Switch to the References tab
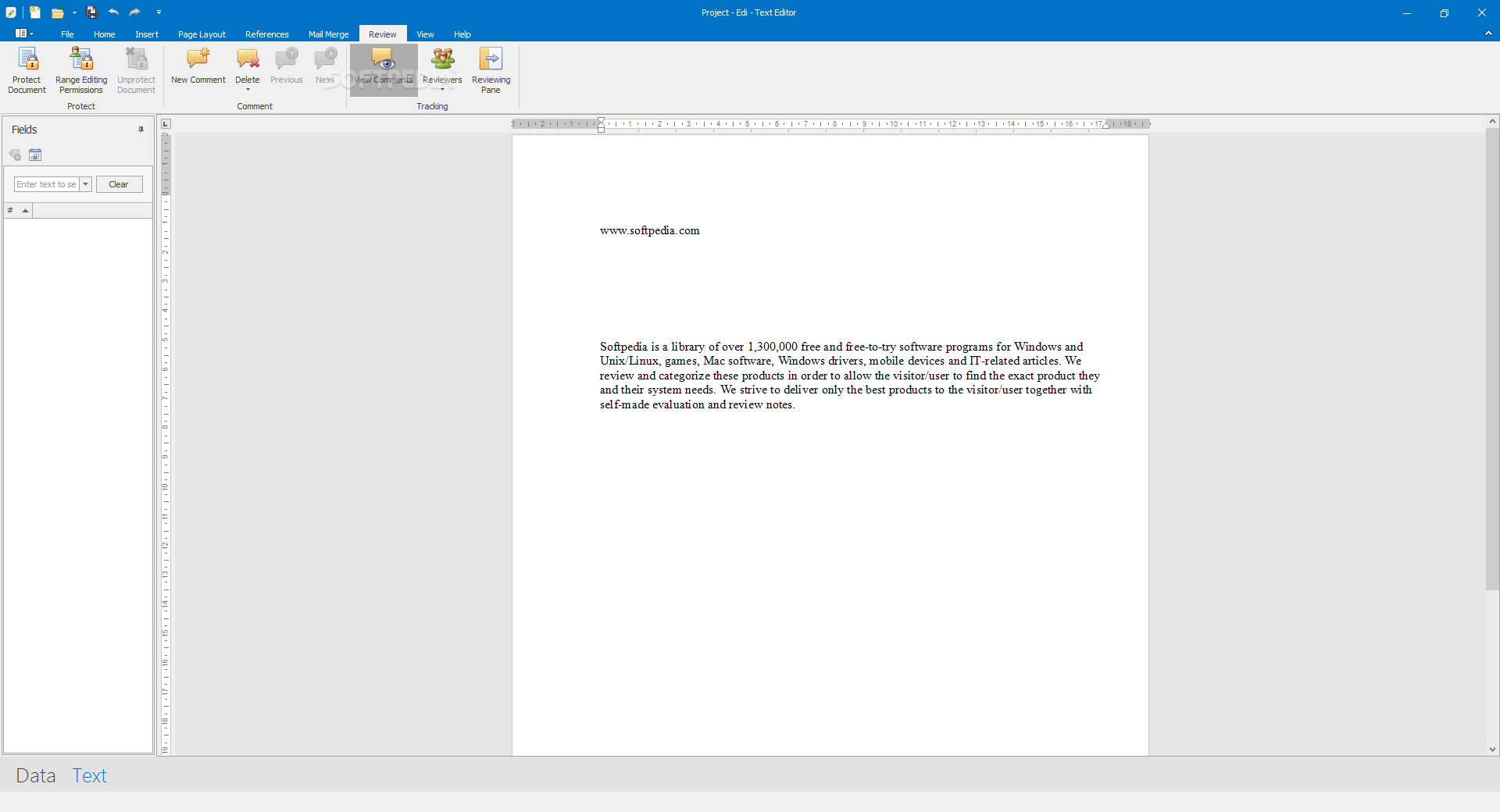 pos(266,34)
